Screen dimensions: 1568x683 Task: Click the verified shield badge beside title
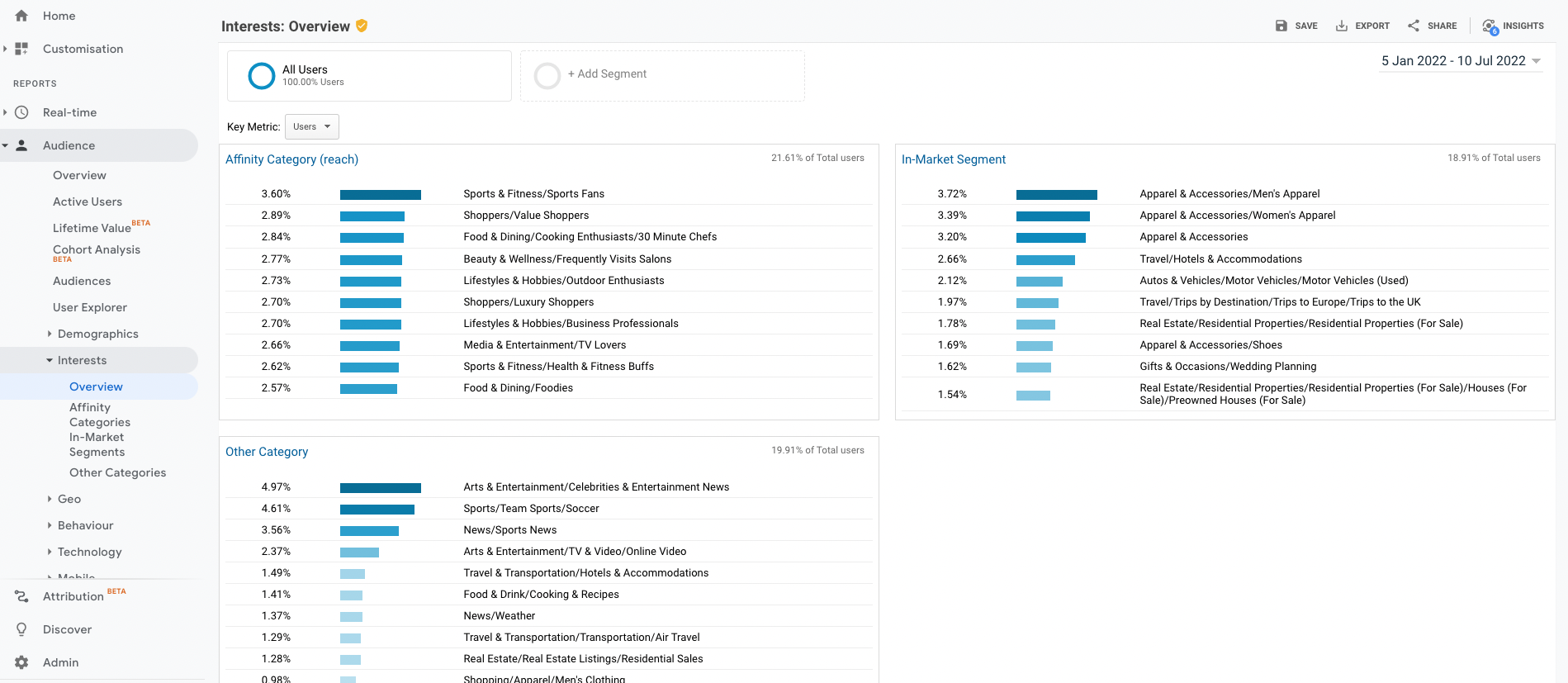pyautogui.click(x=362, y=26)
